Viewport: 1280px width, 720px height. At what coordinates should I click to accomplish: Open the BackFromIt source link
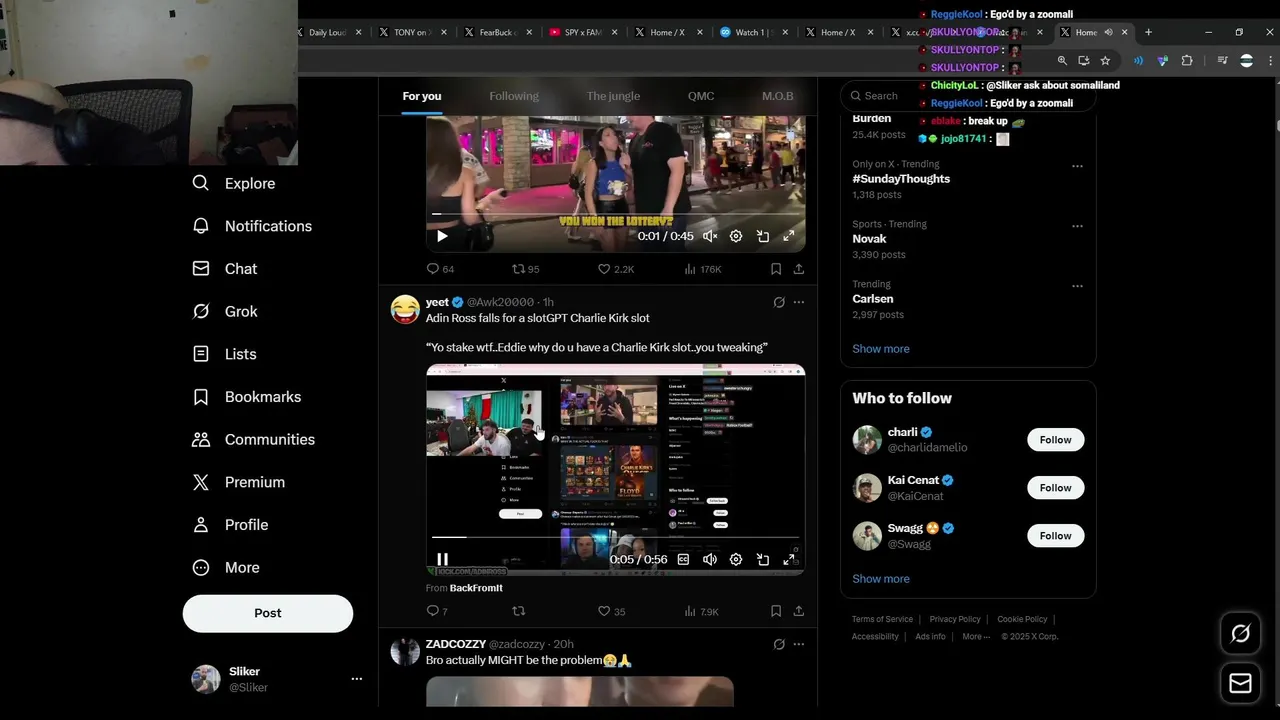[476, 588]
